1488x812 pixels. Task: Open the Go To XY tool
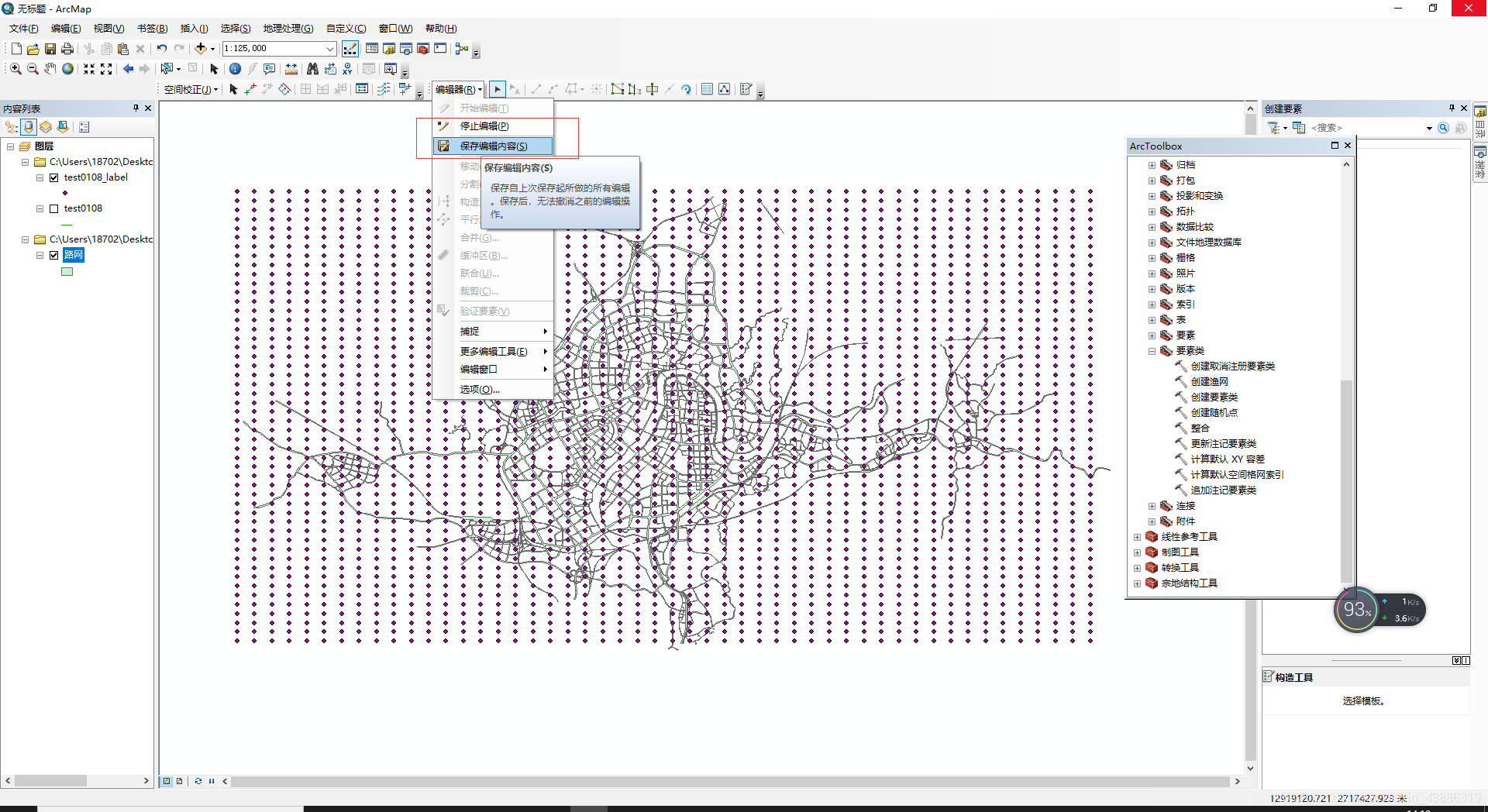click(x=347, y=69)
